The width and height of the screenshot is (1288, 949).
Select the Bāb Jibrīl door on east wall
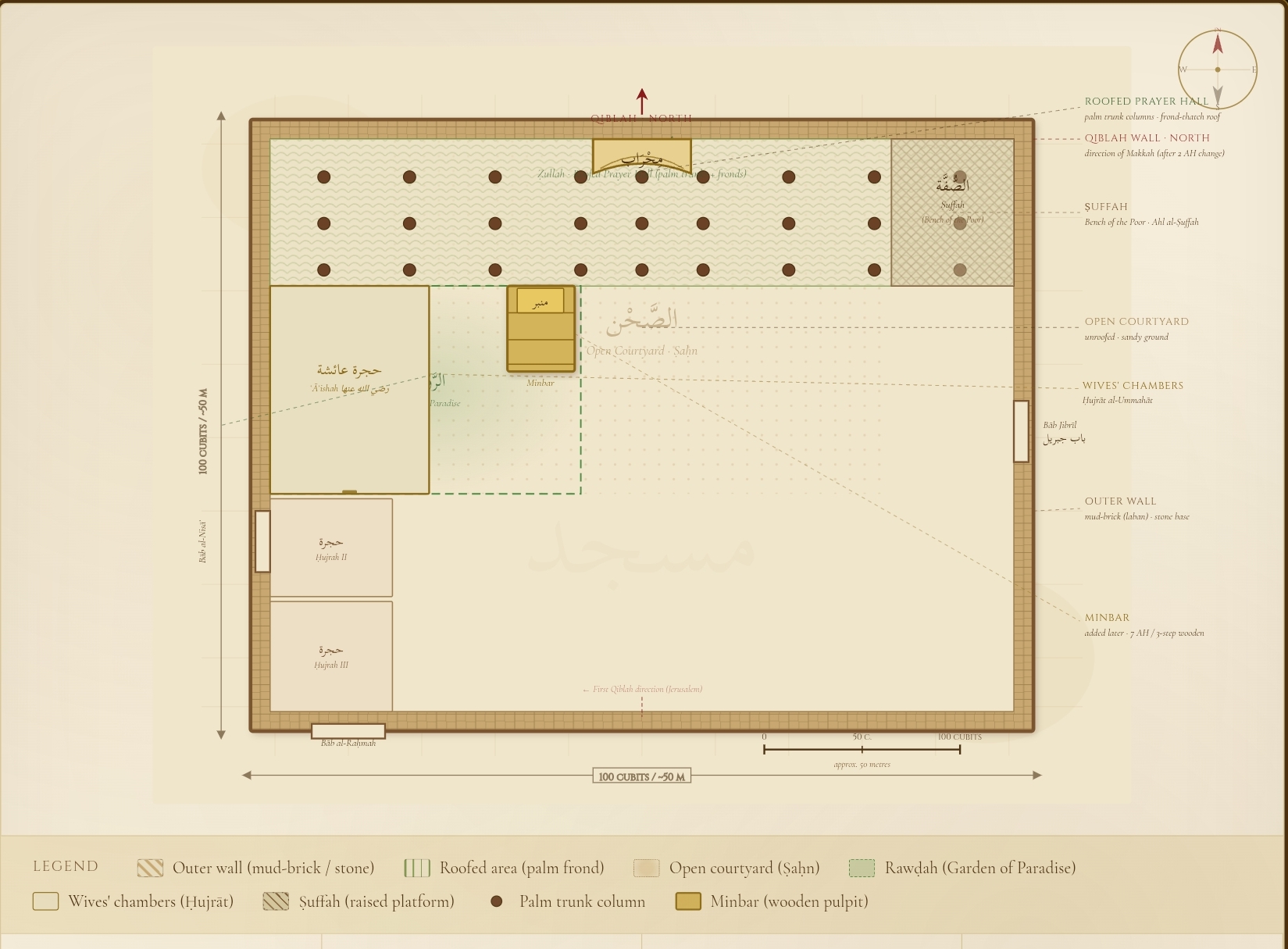point(1021,431)
